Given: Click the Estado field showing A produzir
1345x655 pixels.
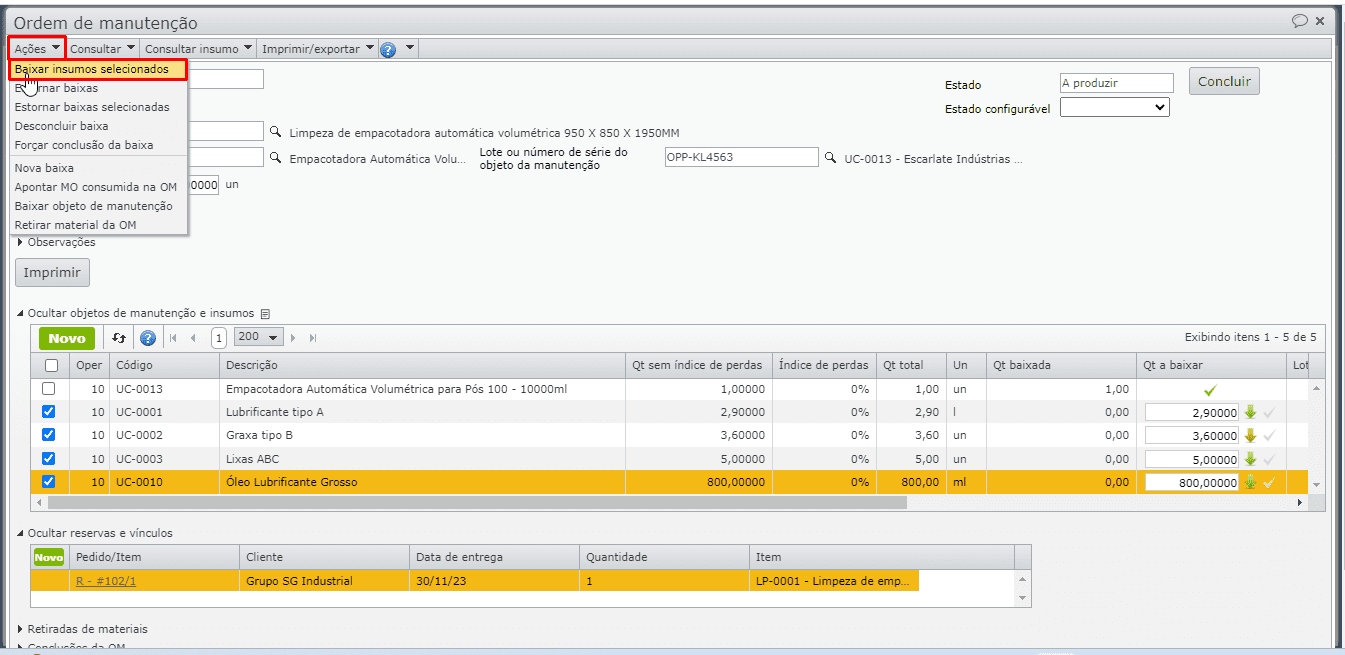Looking at the screenshot, I should [x=1117, y=84].
